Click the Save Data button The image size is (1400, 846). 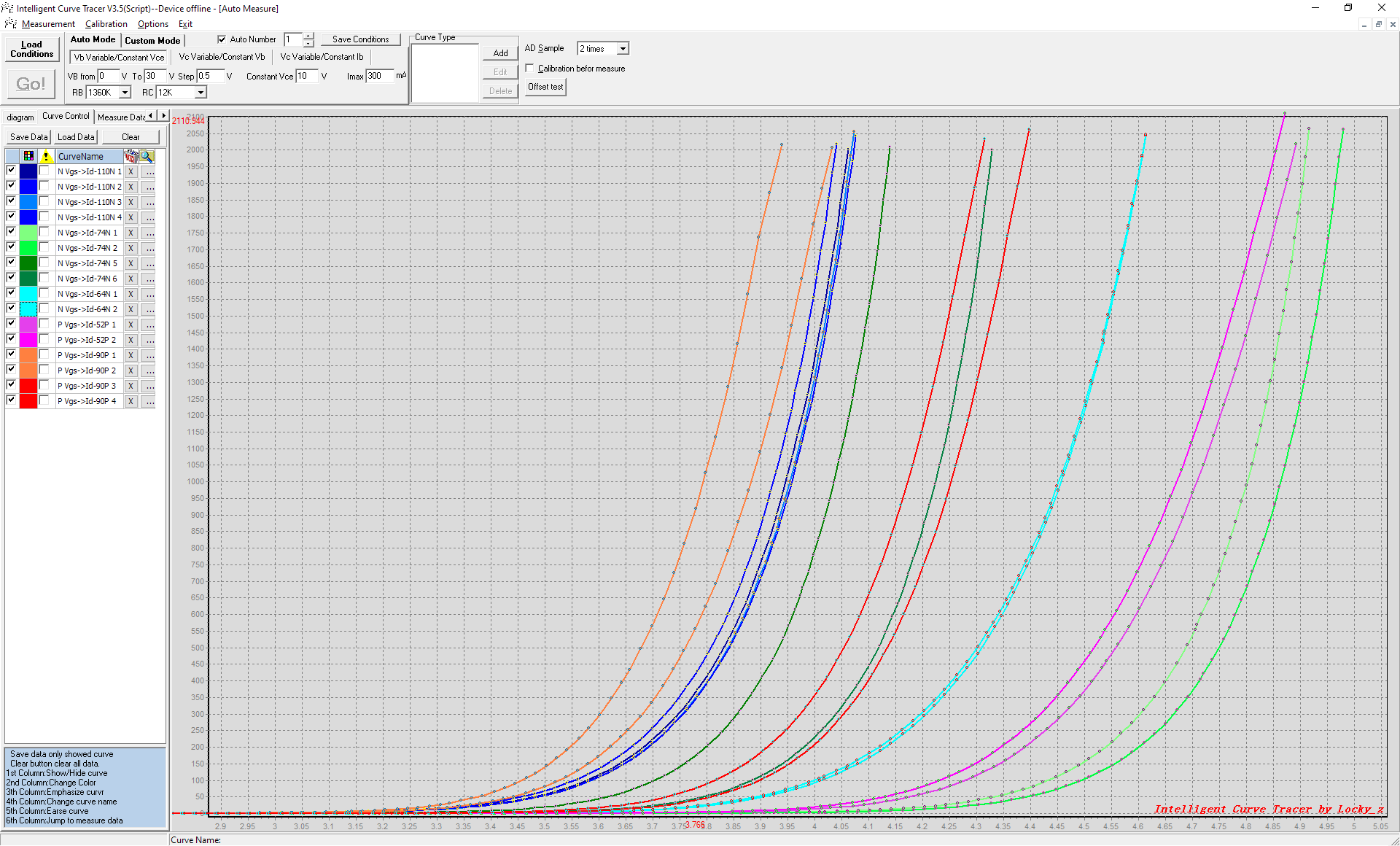point(28,137)
